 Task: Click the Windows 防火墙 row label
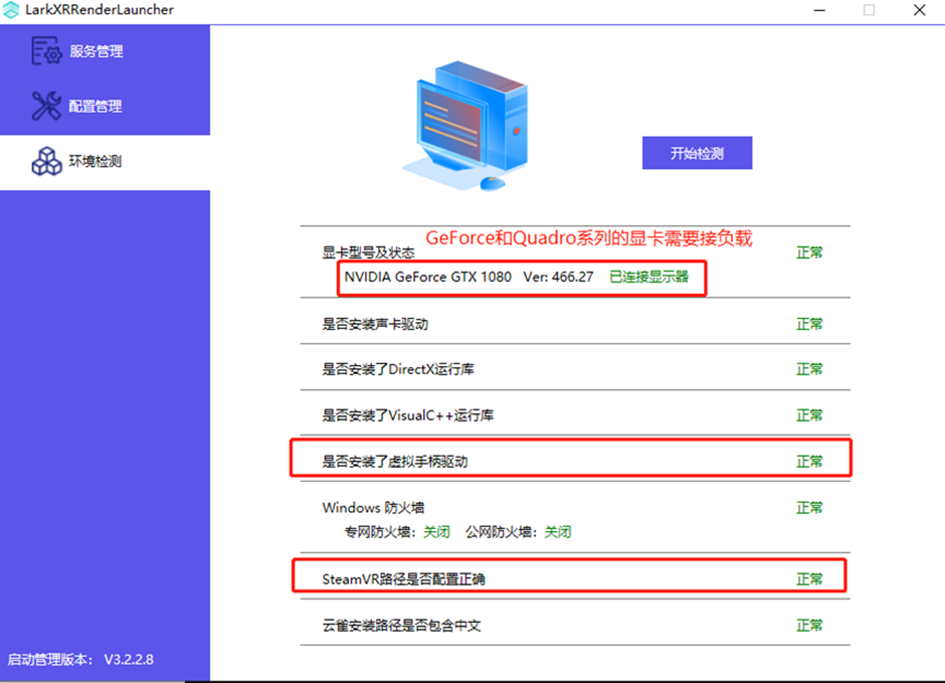[373, 508]
